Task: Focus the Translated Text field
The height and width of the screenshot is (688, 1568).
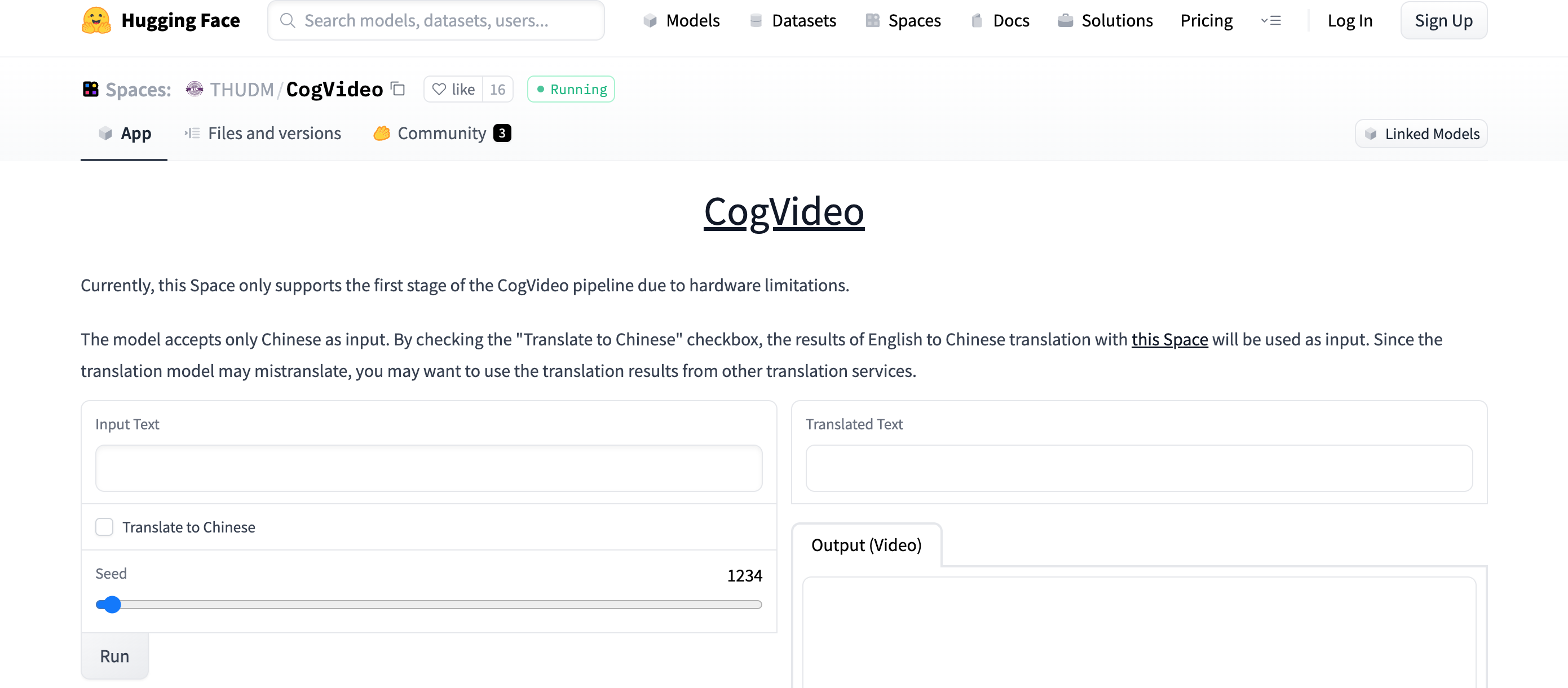Action: 1138,468
